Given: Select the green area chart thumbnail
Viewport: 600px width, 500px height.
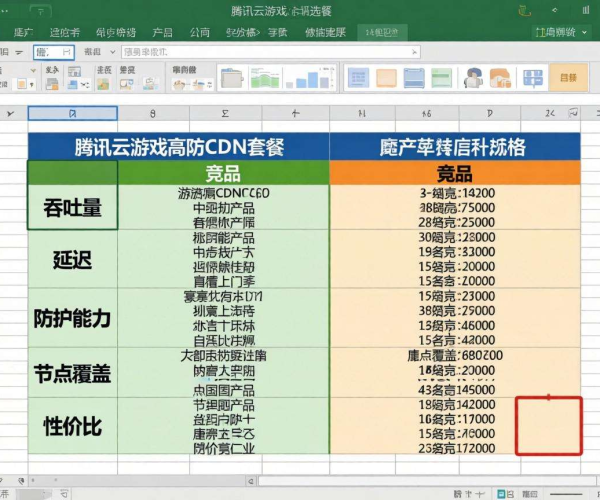Looking at the screenshot, I should click(265, 78).
